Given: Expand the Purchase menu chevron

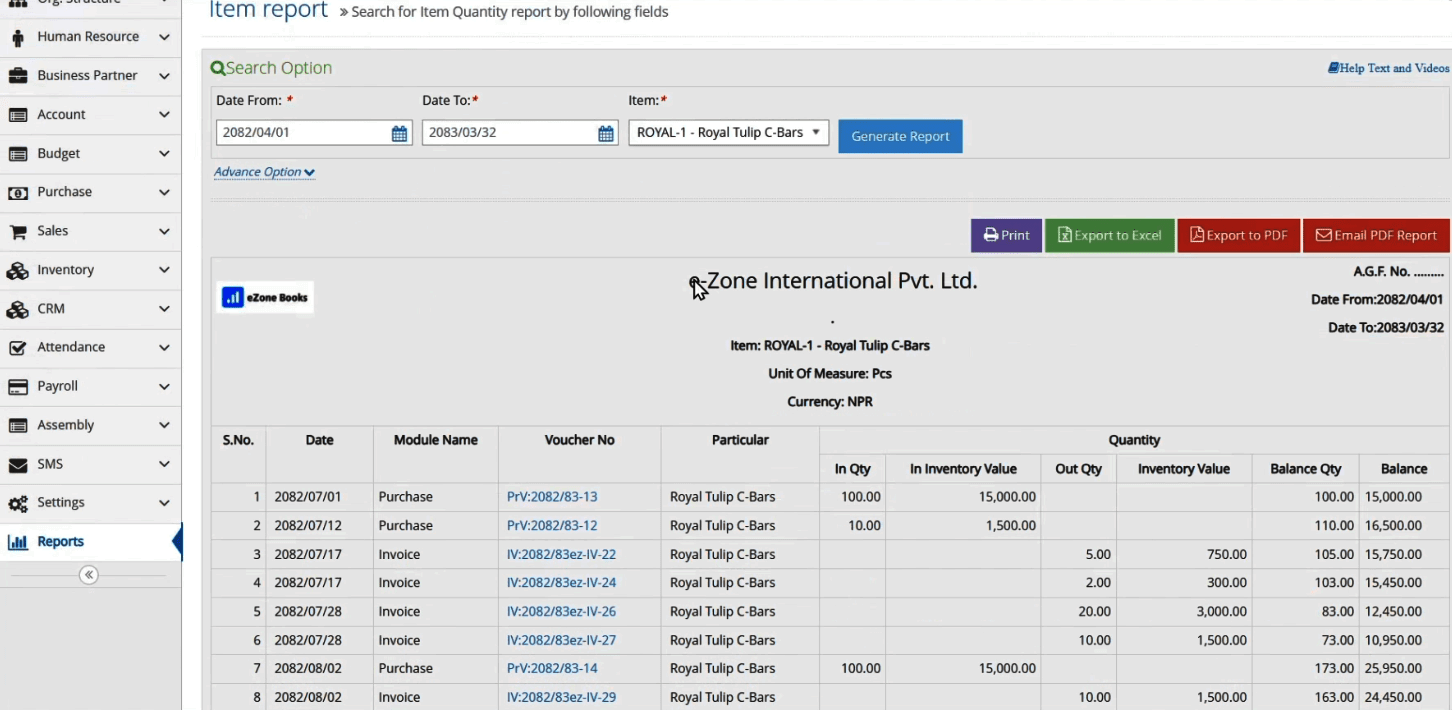Looking at the screenshot, I should (164, 192).
